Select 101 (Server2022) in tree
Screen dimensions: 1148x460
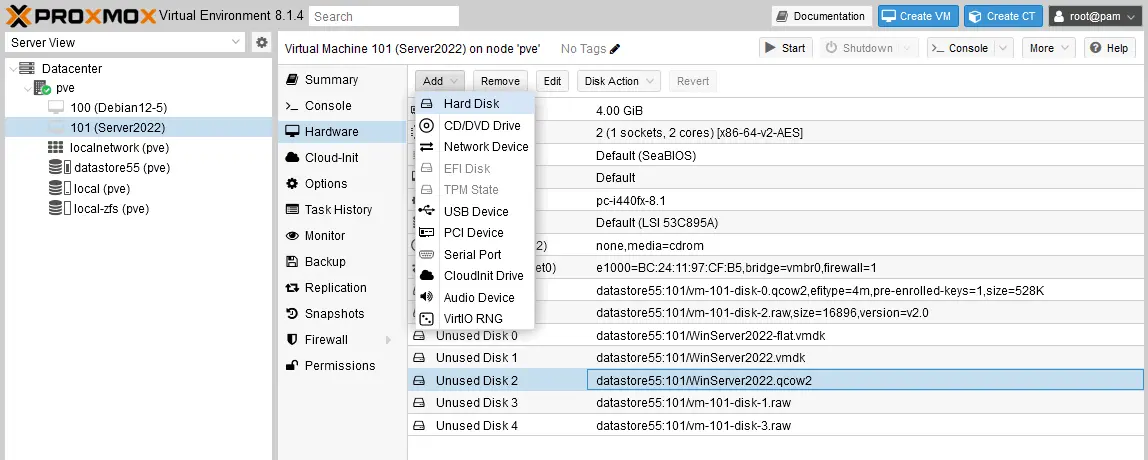tap(138, 127)
